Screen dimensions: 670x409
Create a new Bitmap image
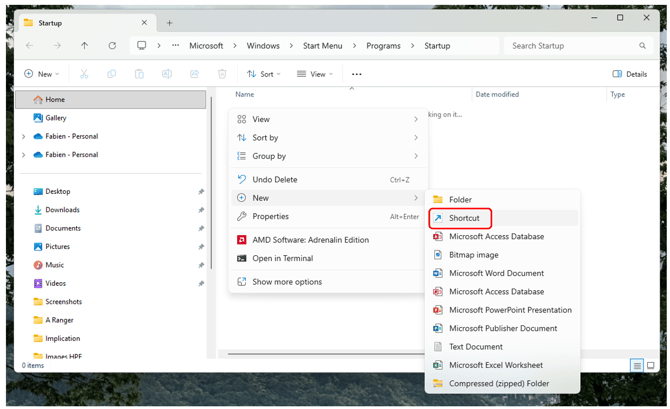[x=502, y=255]
